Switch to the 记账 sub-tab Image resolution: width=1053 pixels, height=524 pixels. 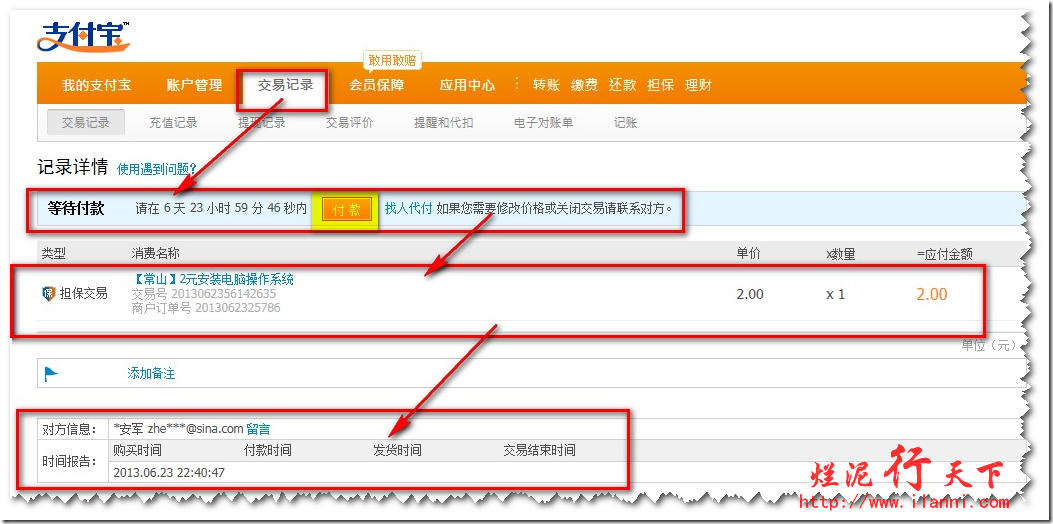click(625, 123)
